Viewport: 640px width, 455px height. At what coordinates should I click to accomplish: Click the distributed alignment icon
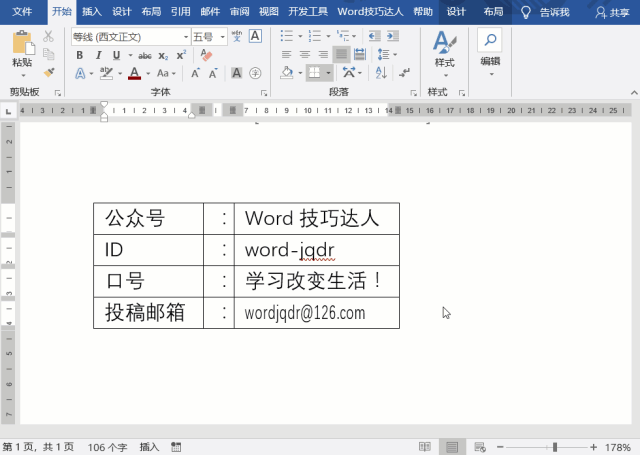tap(360, 54)
